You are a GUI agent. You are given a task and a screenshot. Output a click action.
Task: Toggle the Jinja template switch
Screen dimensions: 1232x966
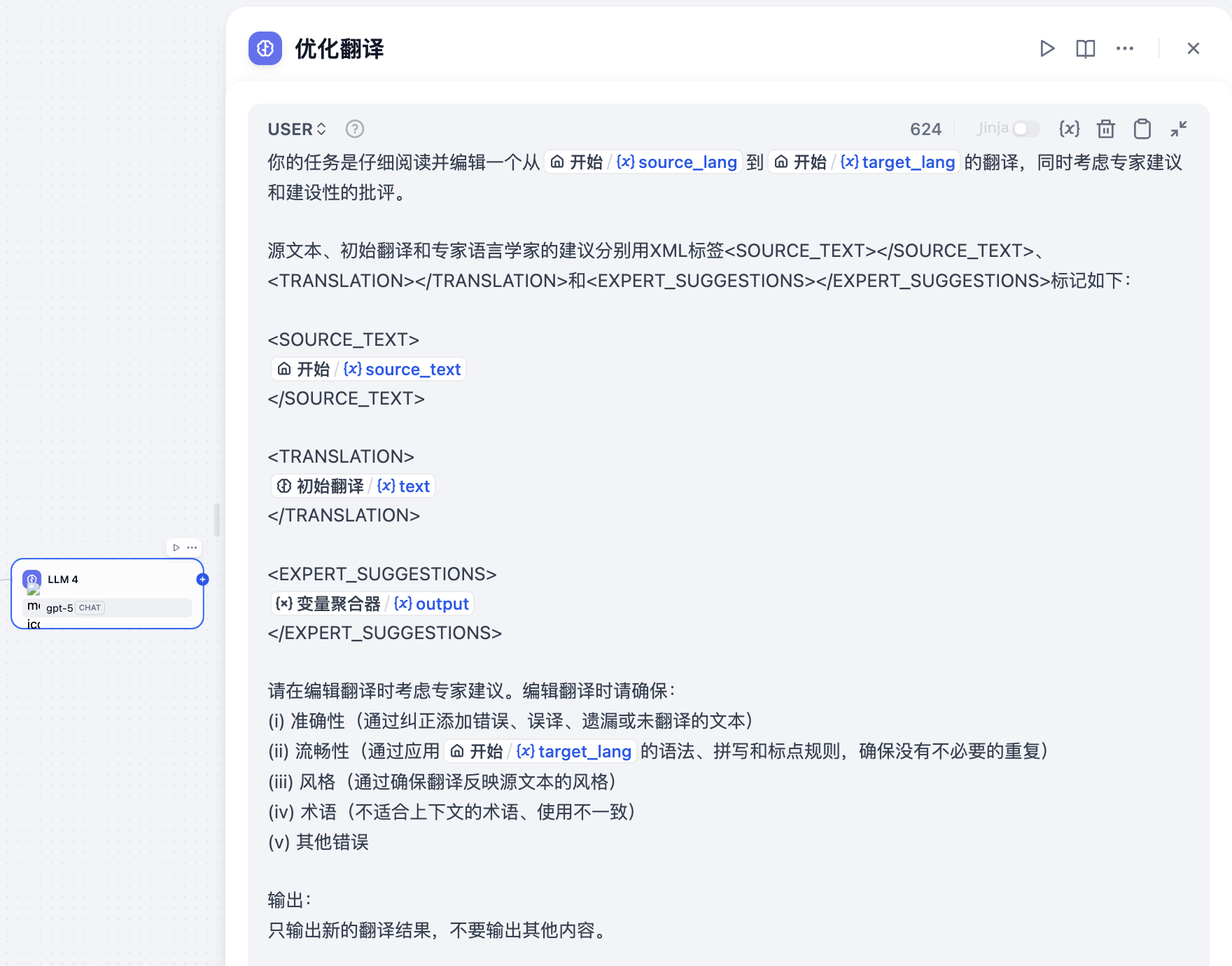coord(1026,129)
